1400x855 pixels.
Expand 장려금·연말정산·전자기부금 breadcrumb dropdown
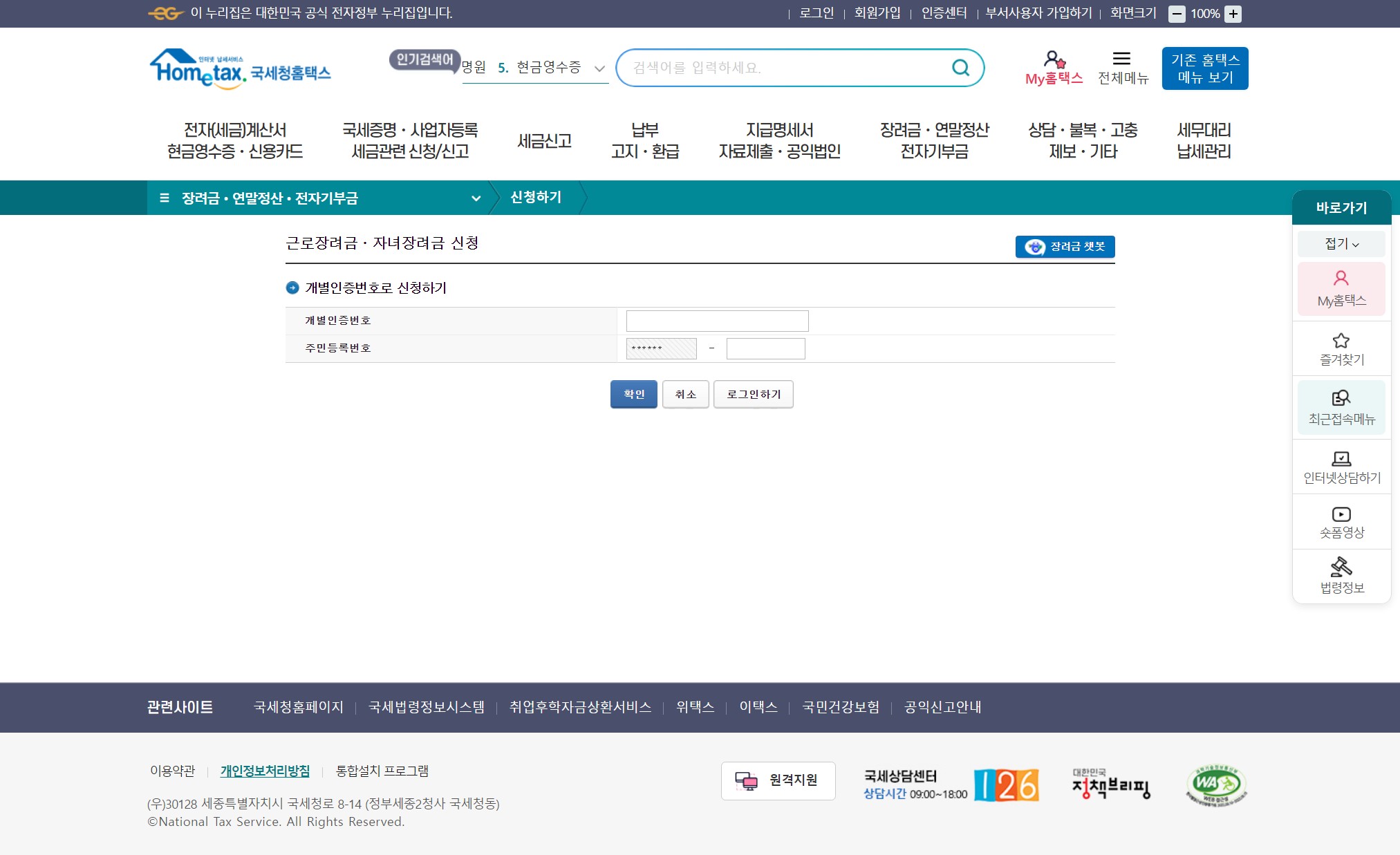pyautogui.click(x=476, y=198)
